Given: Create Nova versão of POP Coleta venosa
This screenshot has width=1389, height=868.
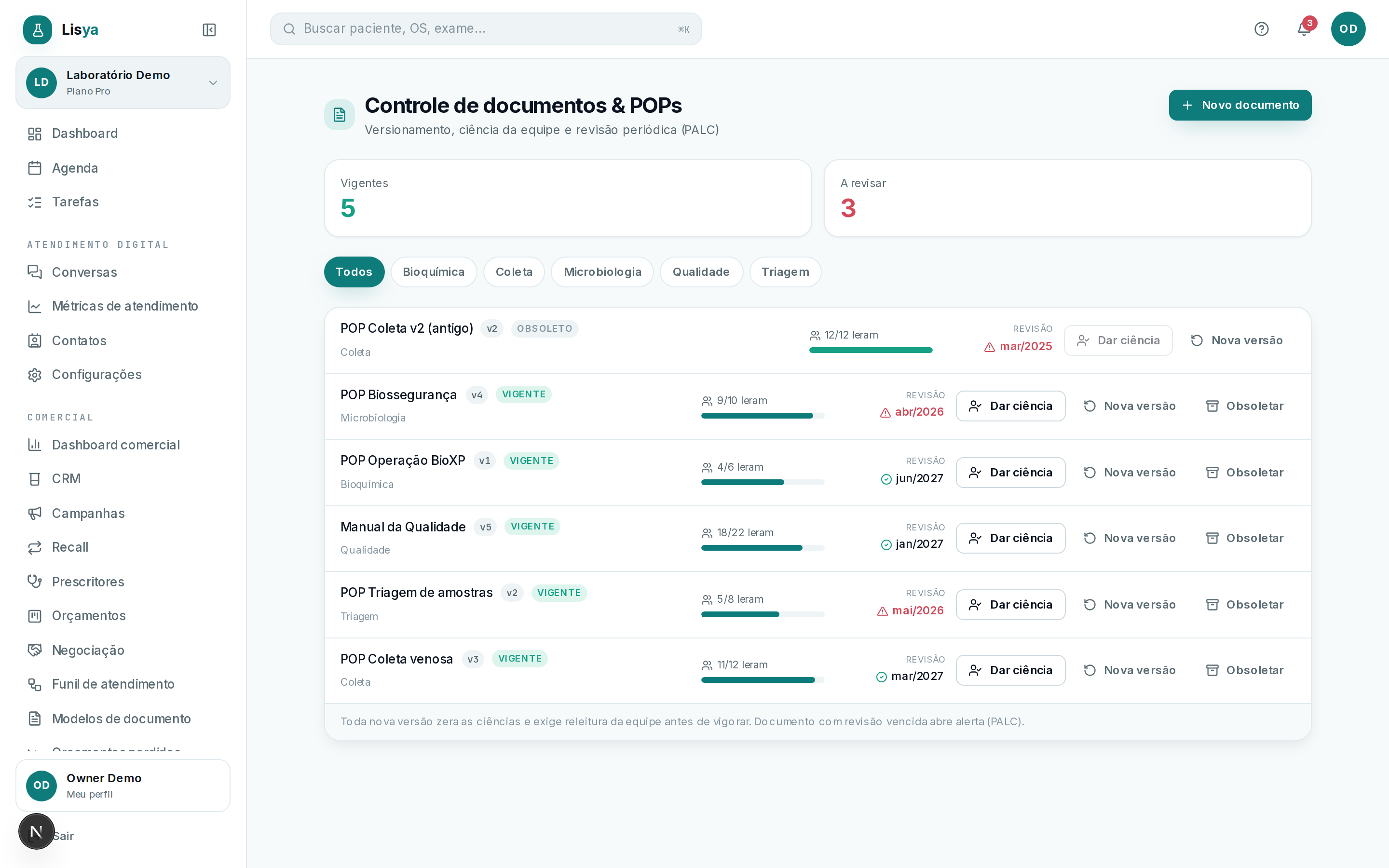Looking at the screenshot, I should [x=1129, y=670].
